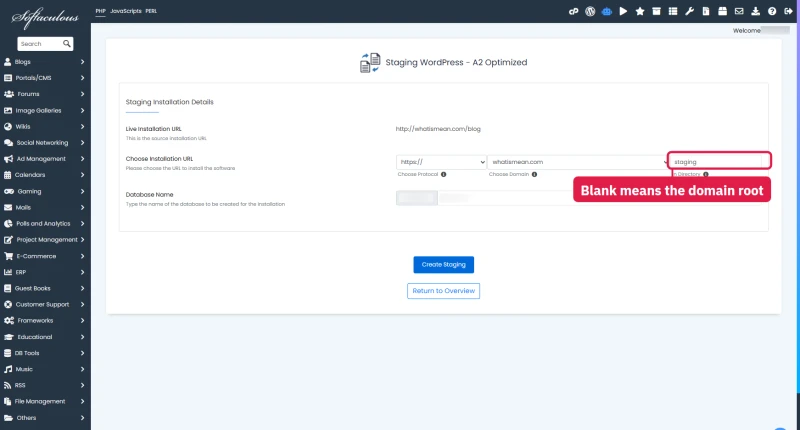The width and height of the screenshot is (800, 430).
Task: Expand the Project Management category chevron
Action: click(x=82, y=239)
